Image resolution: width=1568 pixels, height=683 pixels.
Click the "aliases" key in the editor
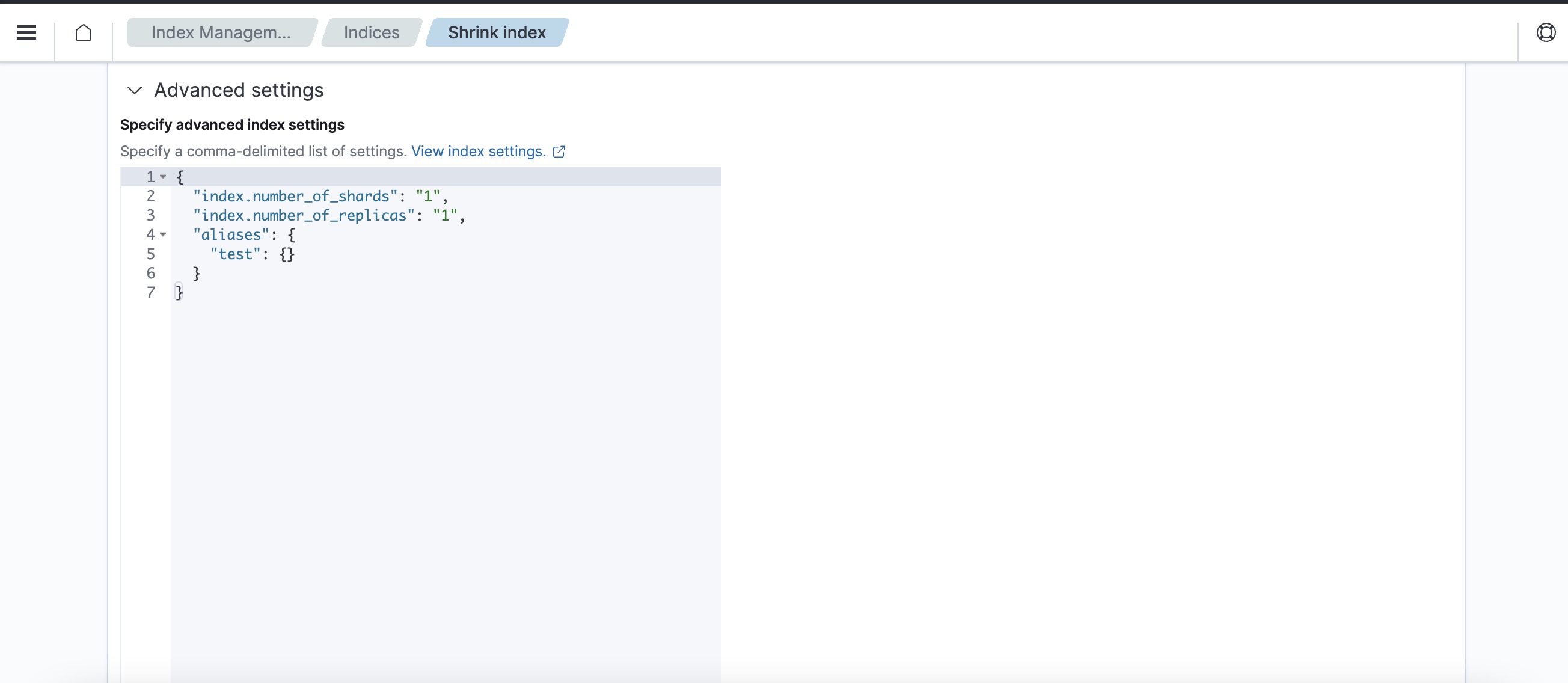point(231,234)
